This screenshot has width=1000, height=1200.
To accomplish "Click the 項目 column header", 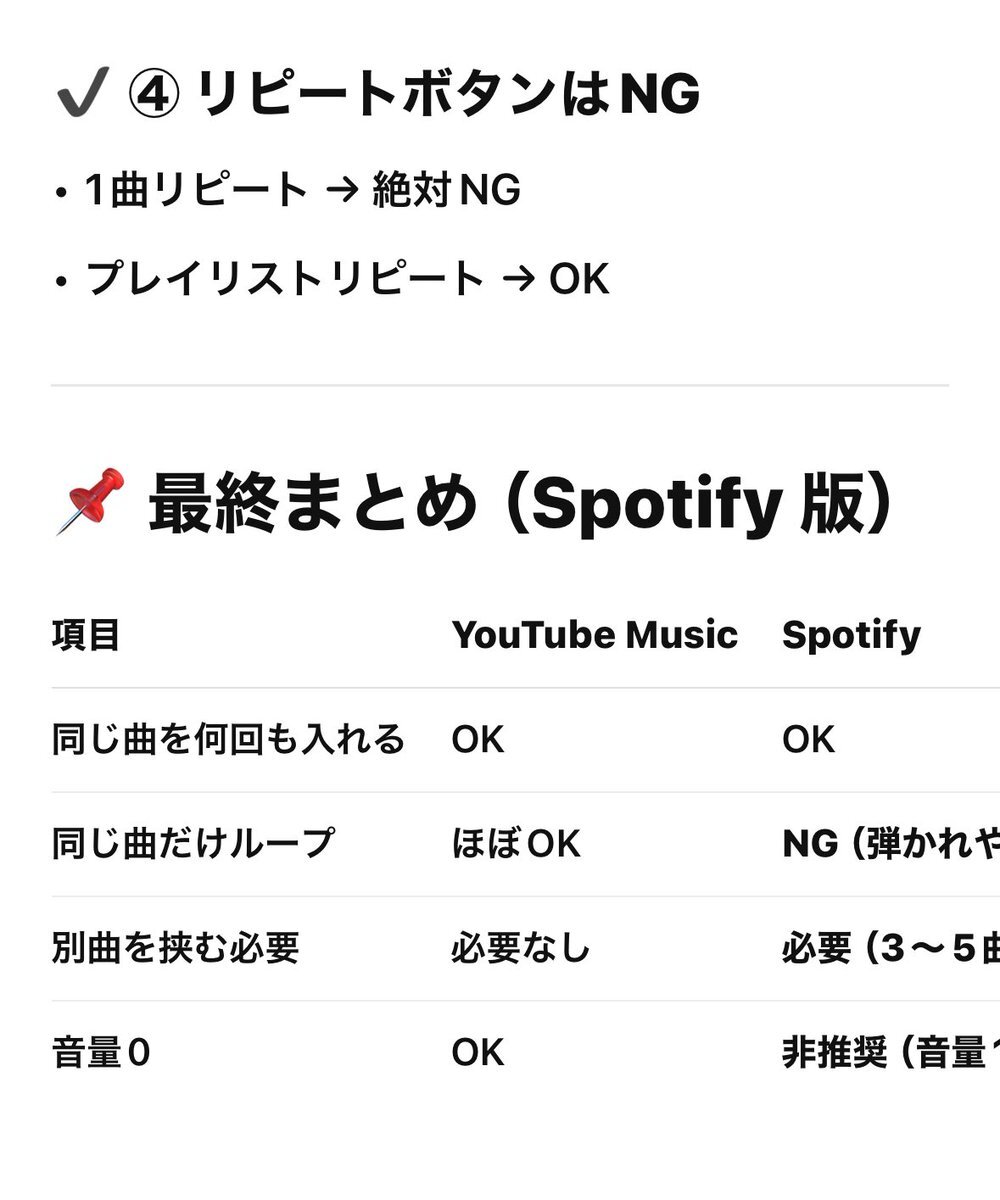I will (x=86, y=635).
